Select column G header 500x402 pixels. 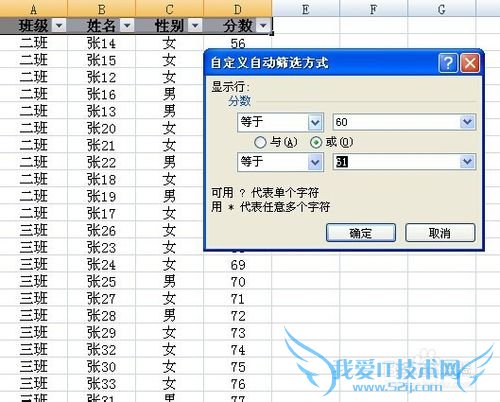click(442, 8)
